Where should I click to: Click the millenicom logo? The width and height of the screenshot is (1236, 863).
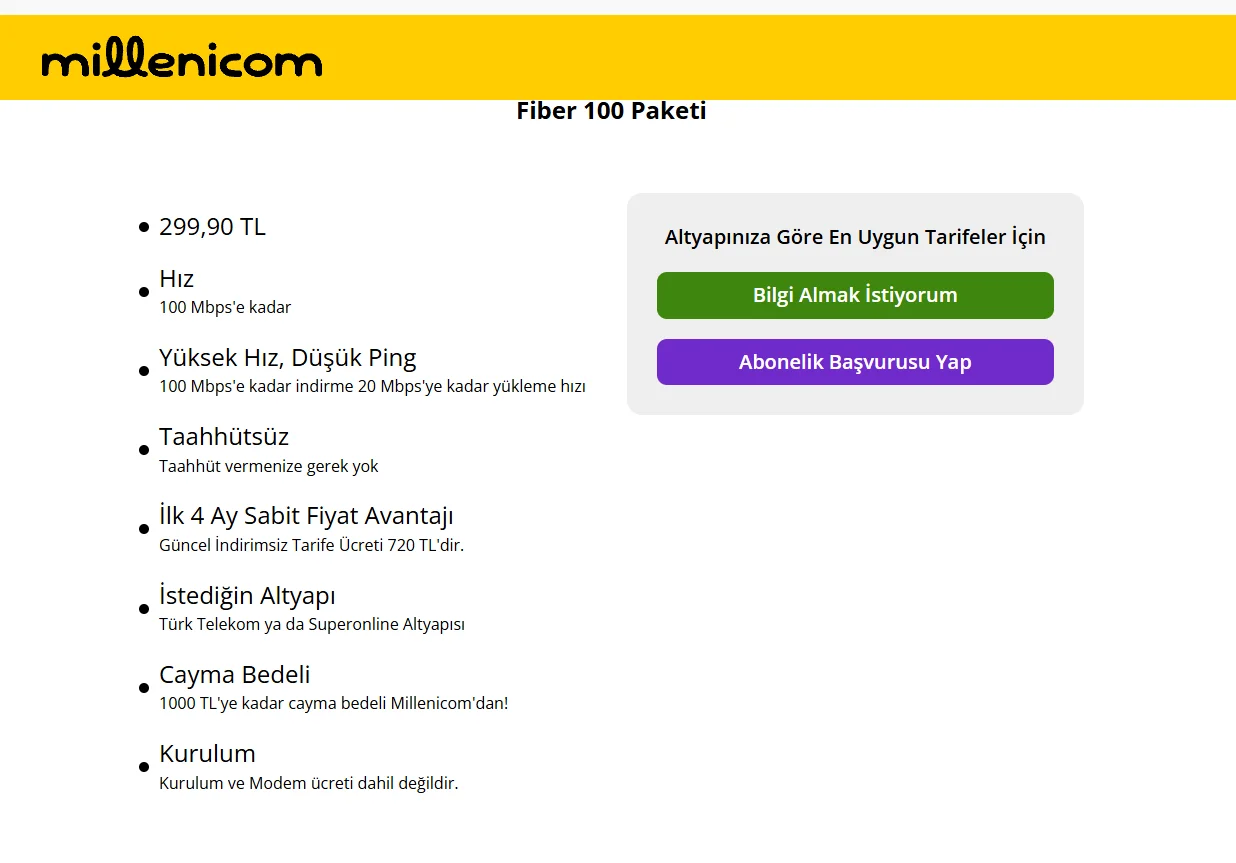[x=181, y=62]
